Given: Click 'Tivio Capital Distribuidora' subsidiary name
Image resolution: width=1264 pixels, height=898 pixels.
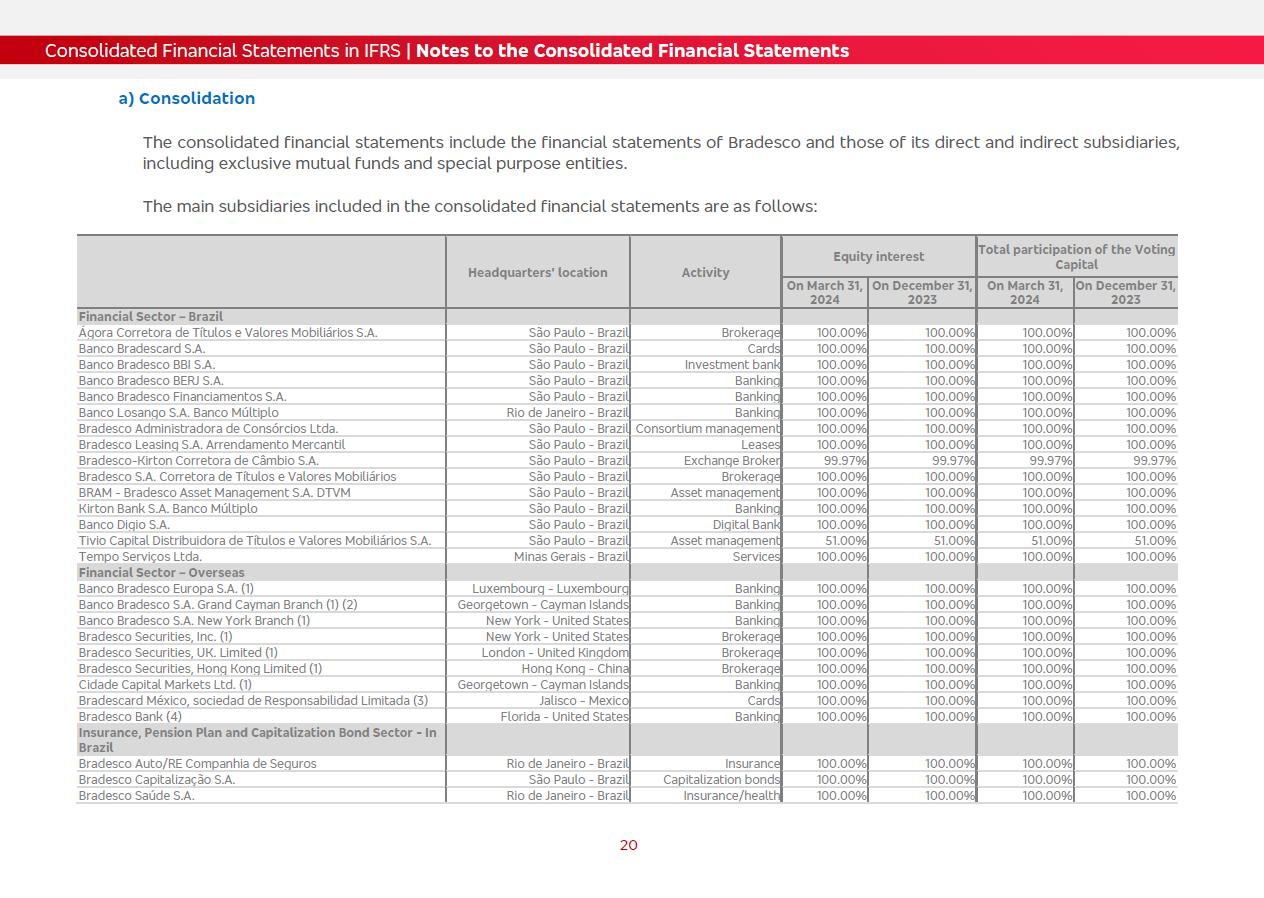Looking at the screenshot, I should coord(254,541).
